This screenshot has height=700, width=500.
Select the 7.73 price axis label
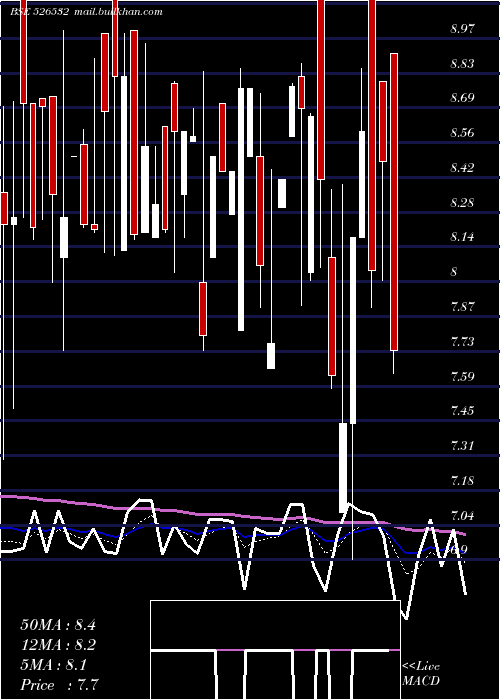(x=462, y=342)
